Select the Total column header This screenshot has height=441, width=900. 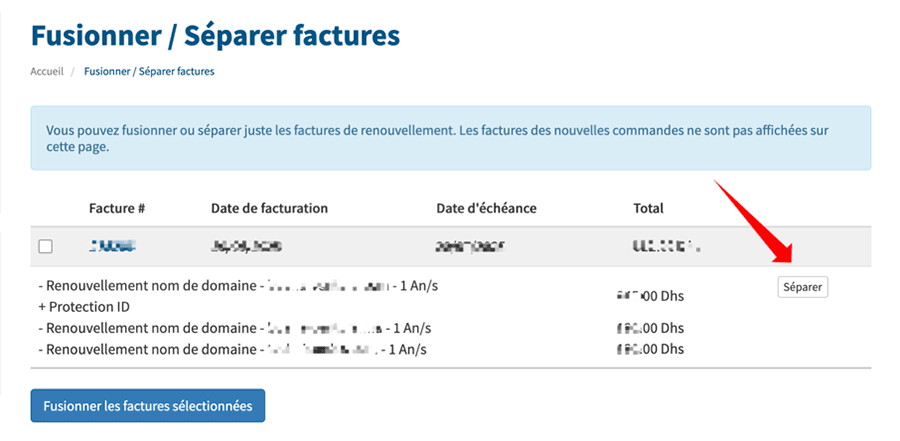point(648,208)
